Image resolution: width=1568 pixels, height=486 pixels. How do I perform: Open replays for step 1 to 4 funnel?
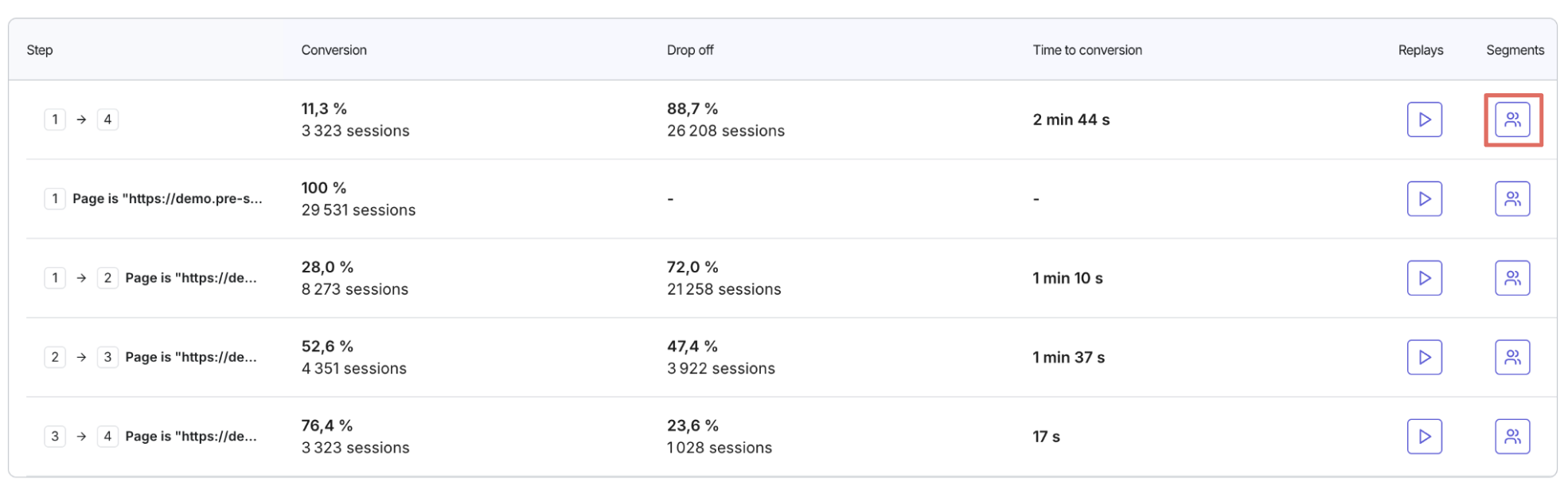coord(1424,120)
